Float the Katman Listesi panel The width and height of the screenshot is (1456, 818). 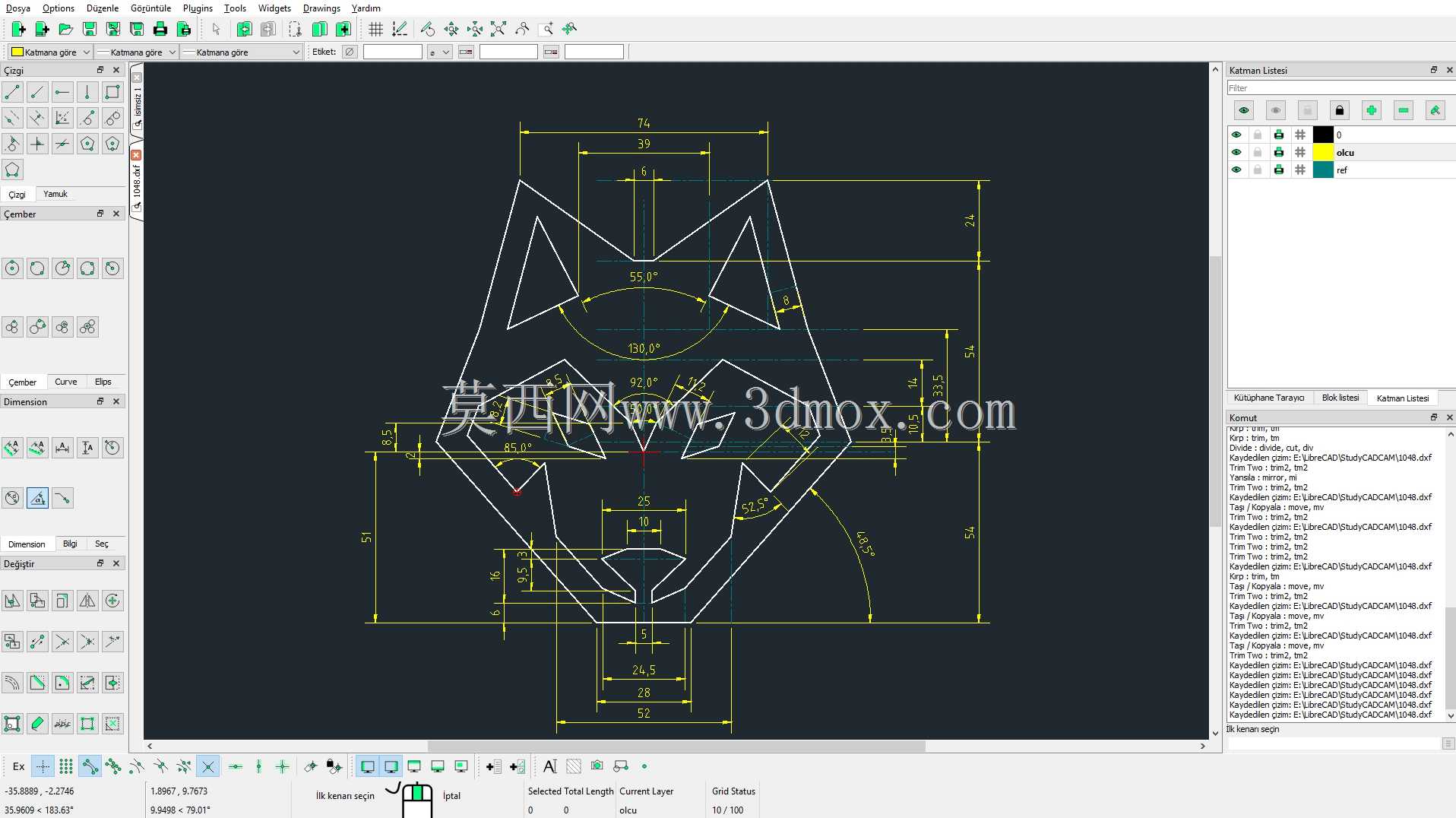pyautogui.click(x=1434, y=70)
